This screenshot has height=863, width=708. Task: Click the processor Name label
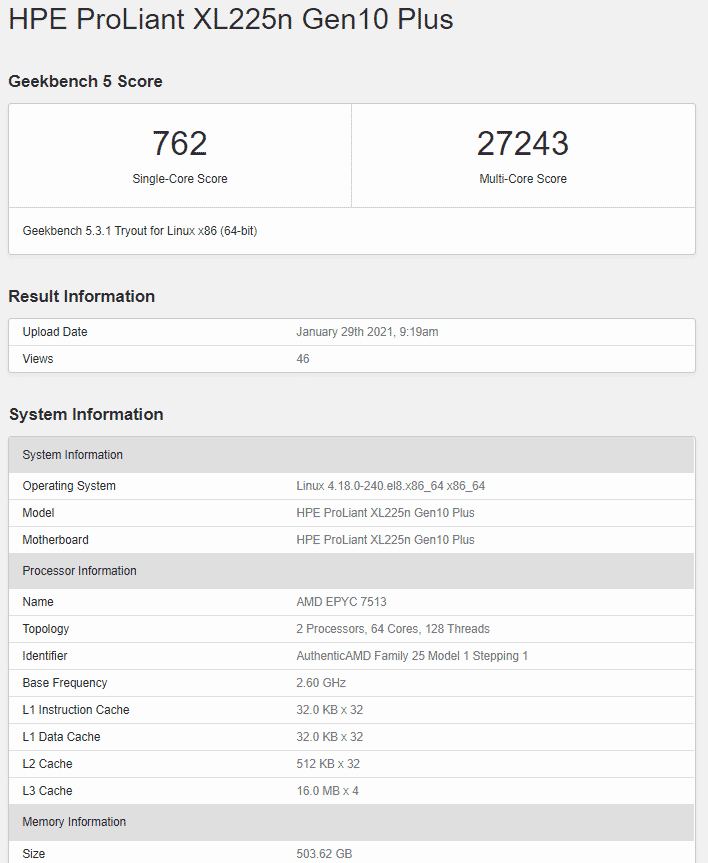pyautogui.click(x=38, y=602)
